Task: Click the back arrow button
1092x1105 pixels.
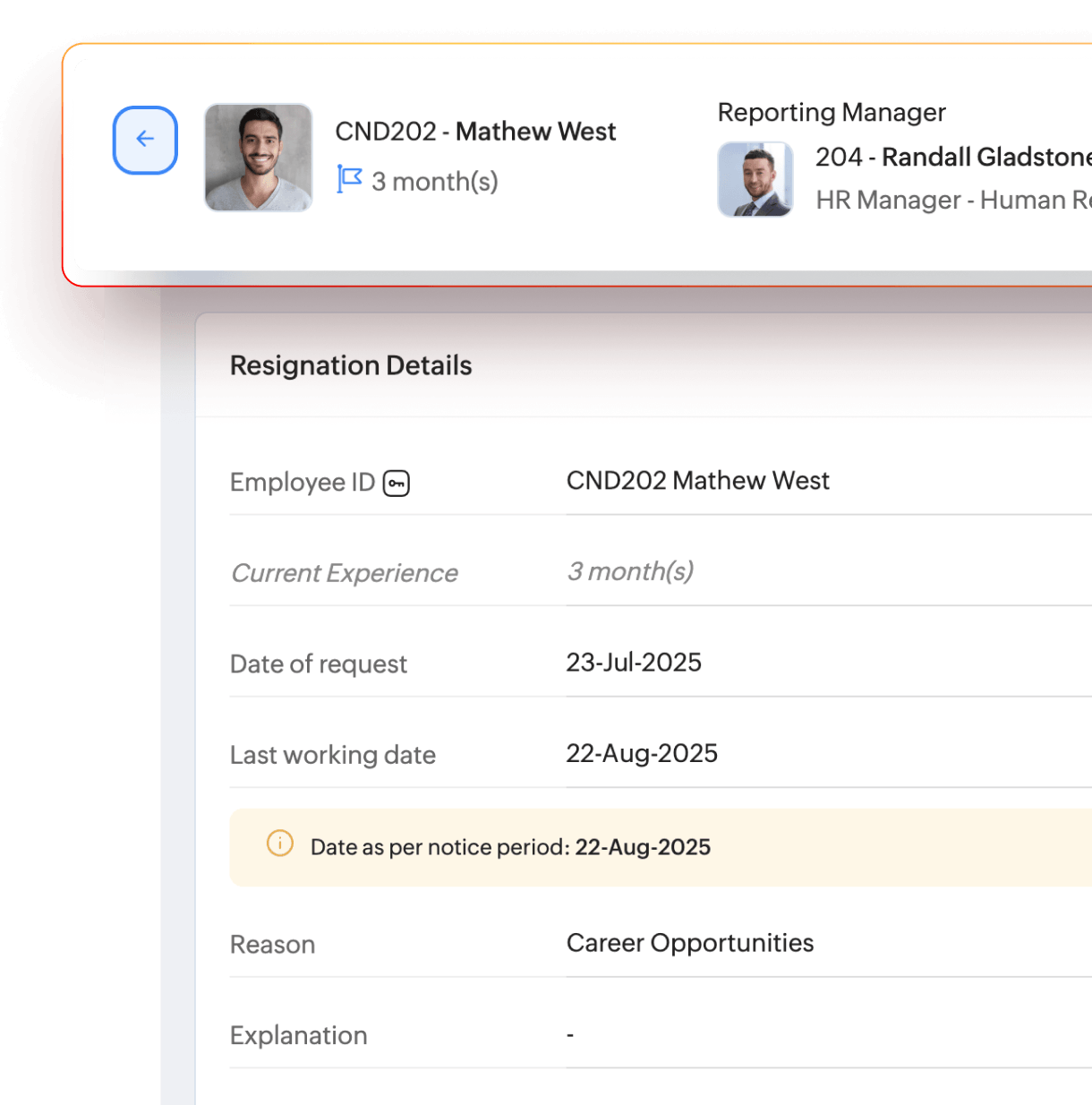Action: (144, 140)
